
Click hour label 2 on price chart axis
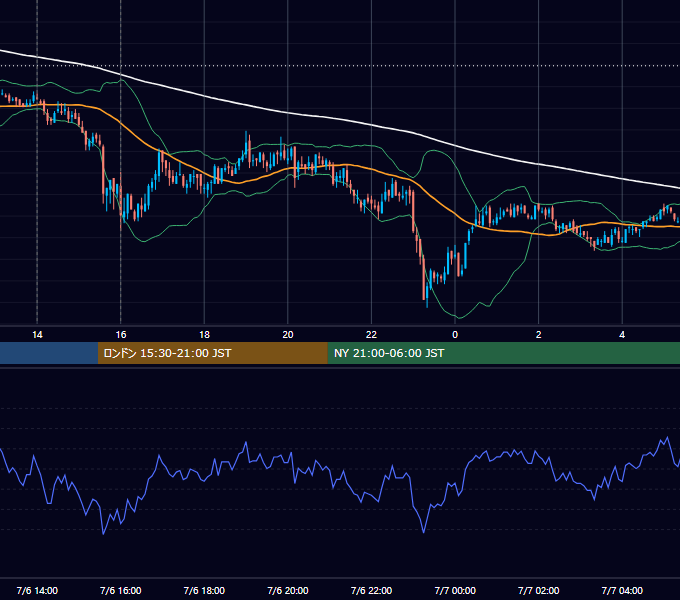539,335
